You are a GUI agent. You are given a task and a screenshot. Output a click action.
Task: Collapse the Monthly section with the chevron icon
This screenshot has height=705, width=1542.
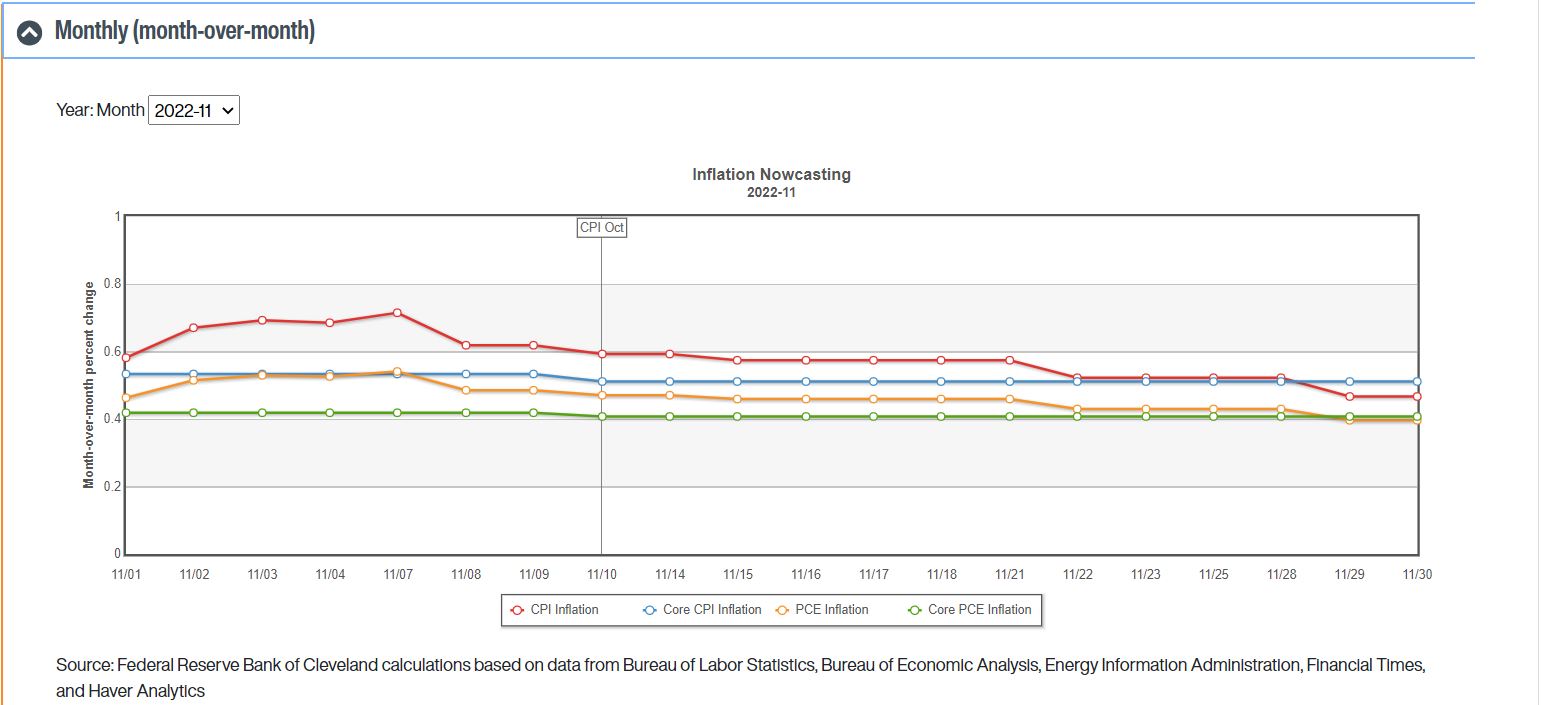(30, 33)
